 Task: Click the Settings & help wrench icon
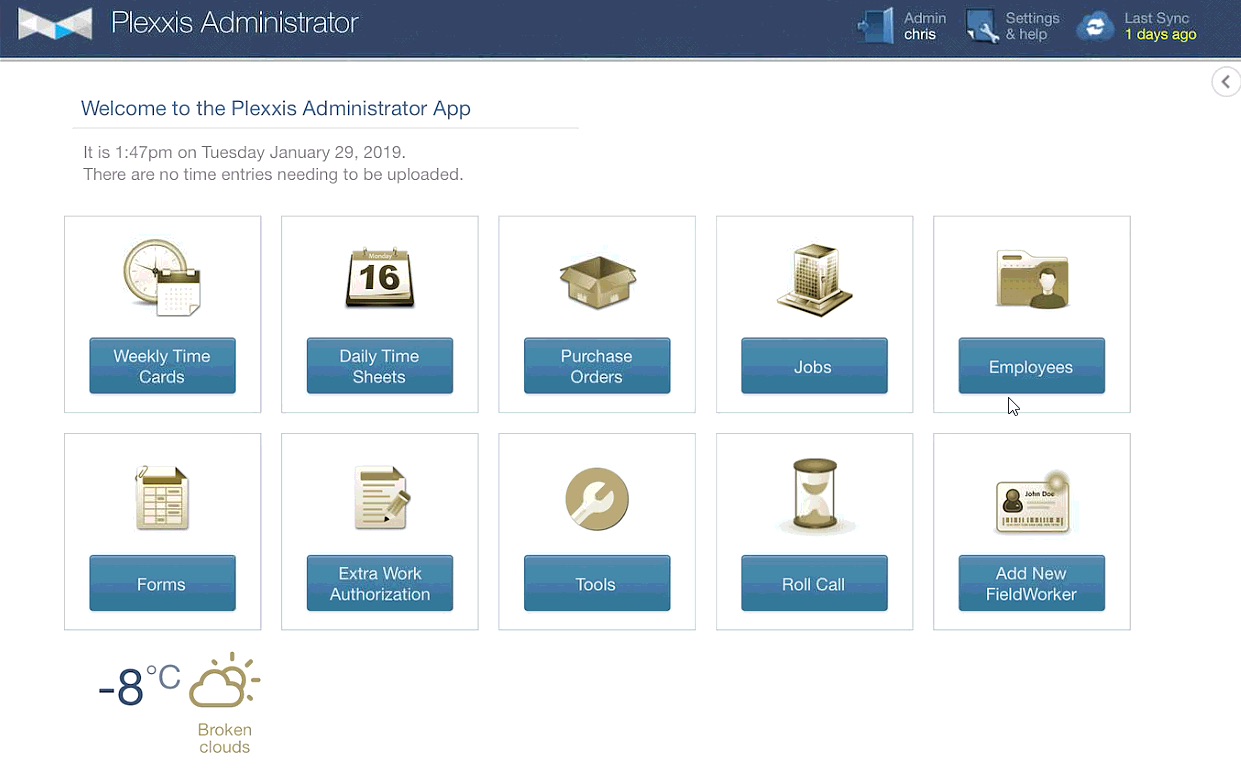tap(981, 27)
